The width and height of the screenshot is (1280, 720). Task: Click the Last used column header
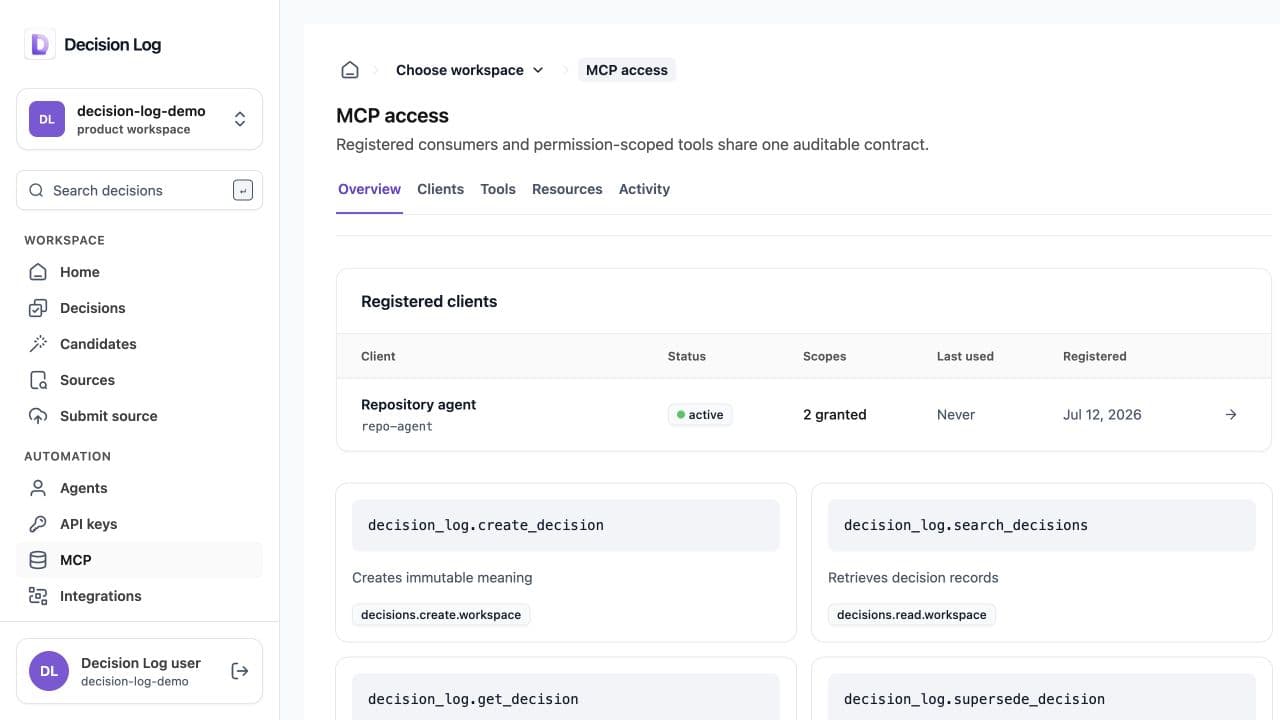click(965, 356)
